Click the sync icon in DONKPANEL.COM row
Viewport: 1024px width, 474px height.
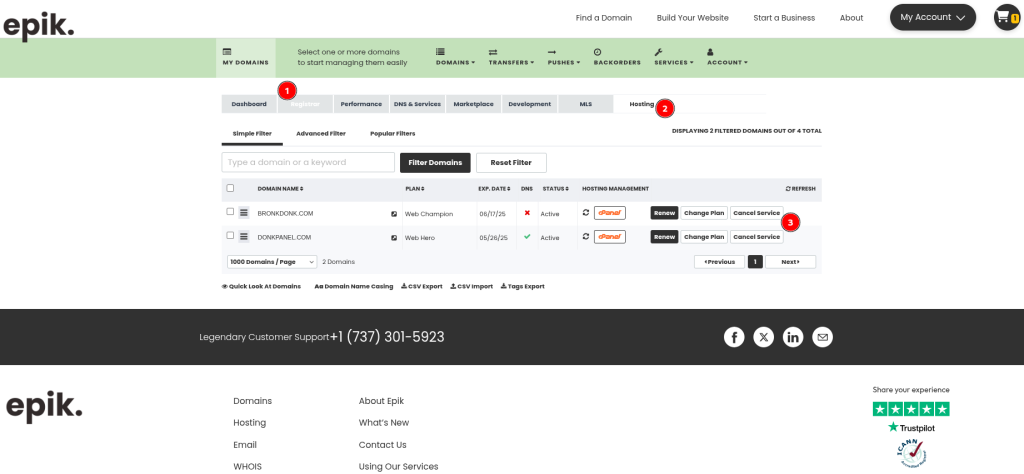[x=586, y=236]
